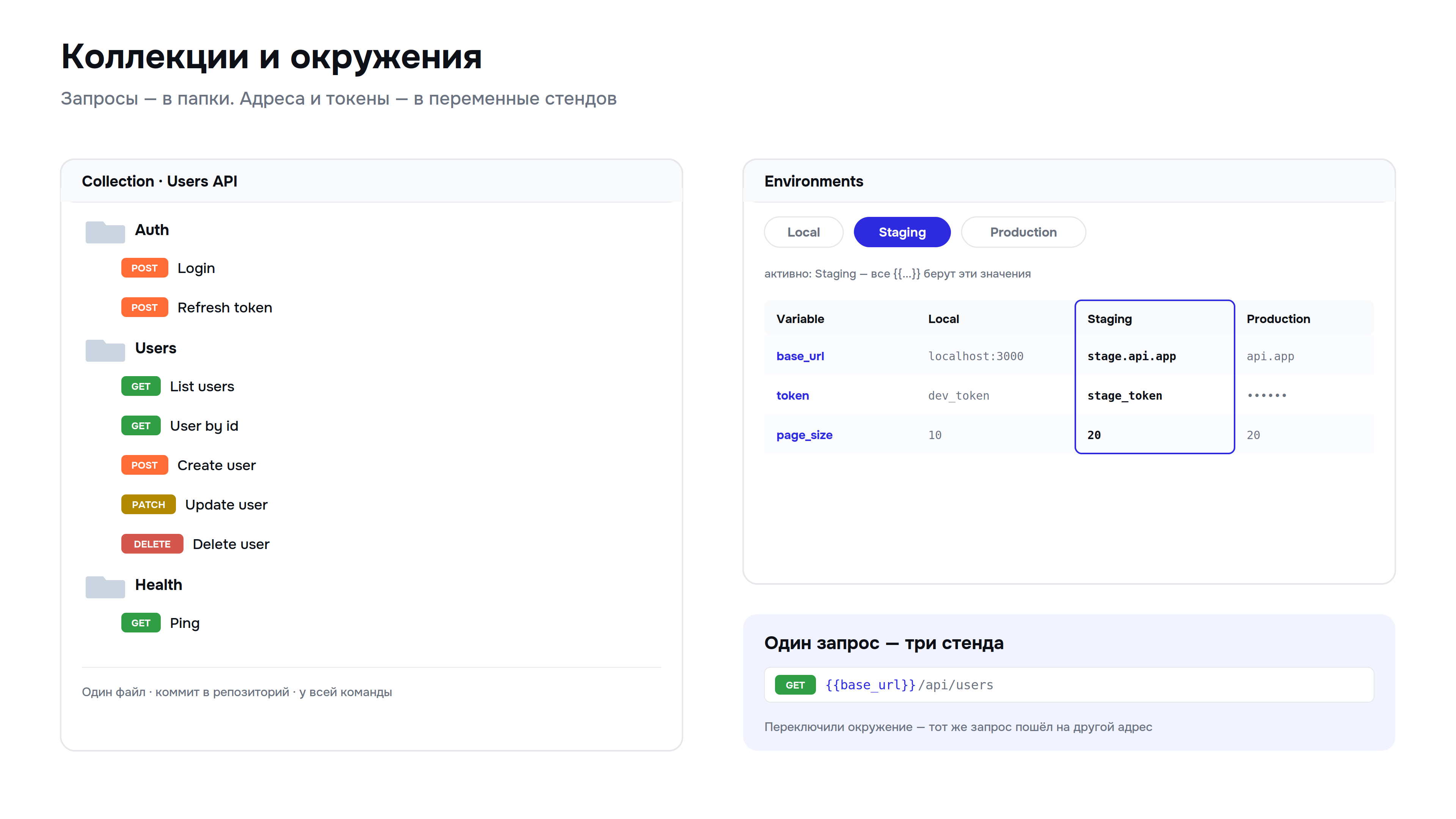Open the Update user request
1456x819 pixels.
226,505
